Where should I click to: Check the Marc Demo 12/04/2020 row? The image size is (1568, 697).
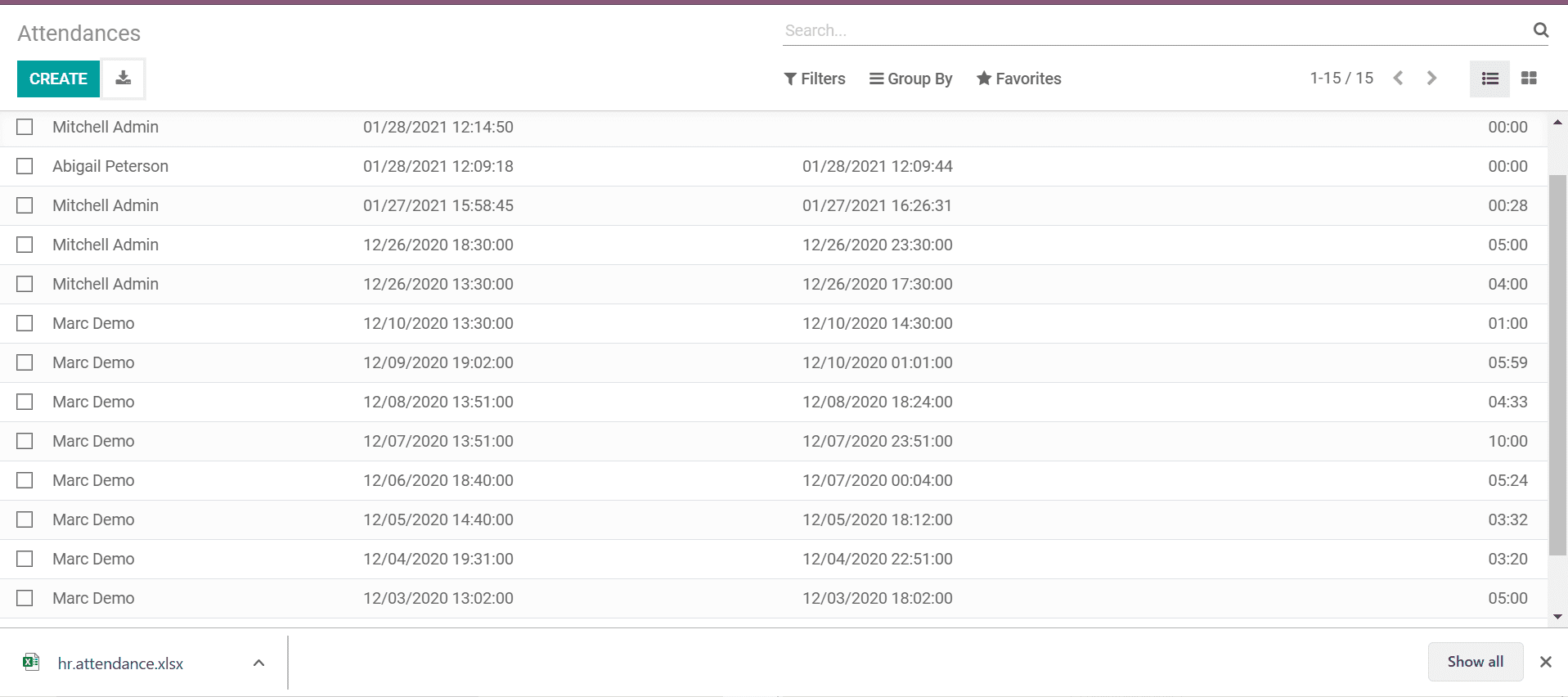(25, 559)
